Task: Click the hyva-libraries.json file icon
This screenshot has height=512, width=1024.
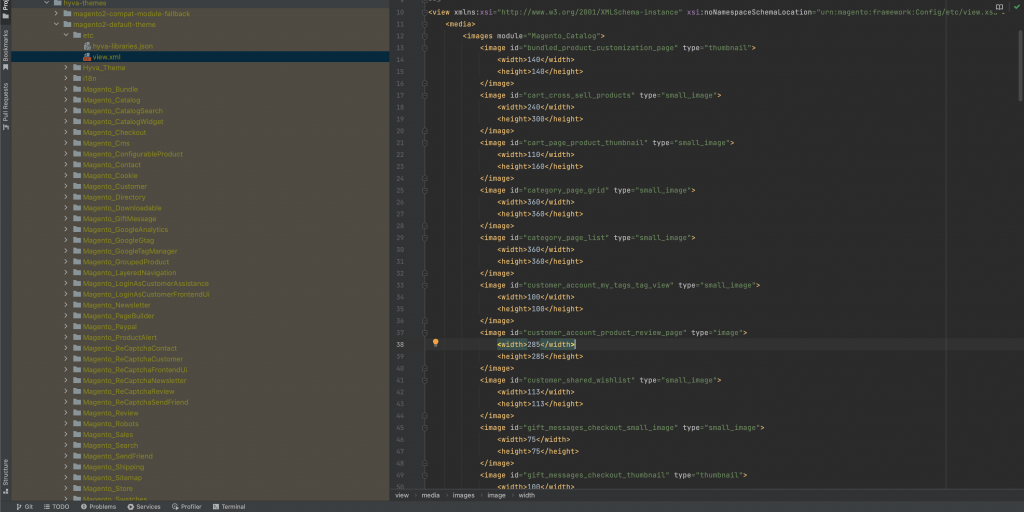Action: click(87, 46)
